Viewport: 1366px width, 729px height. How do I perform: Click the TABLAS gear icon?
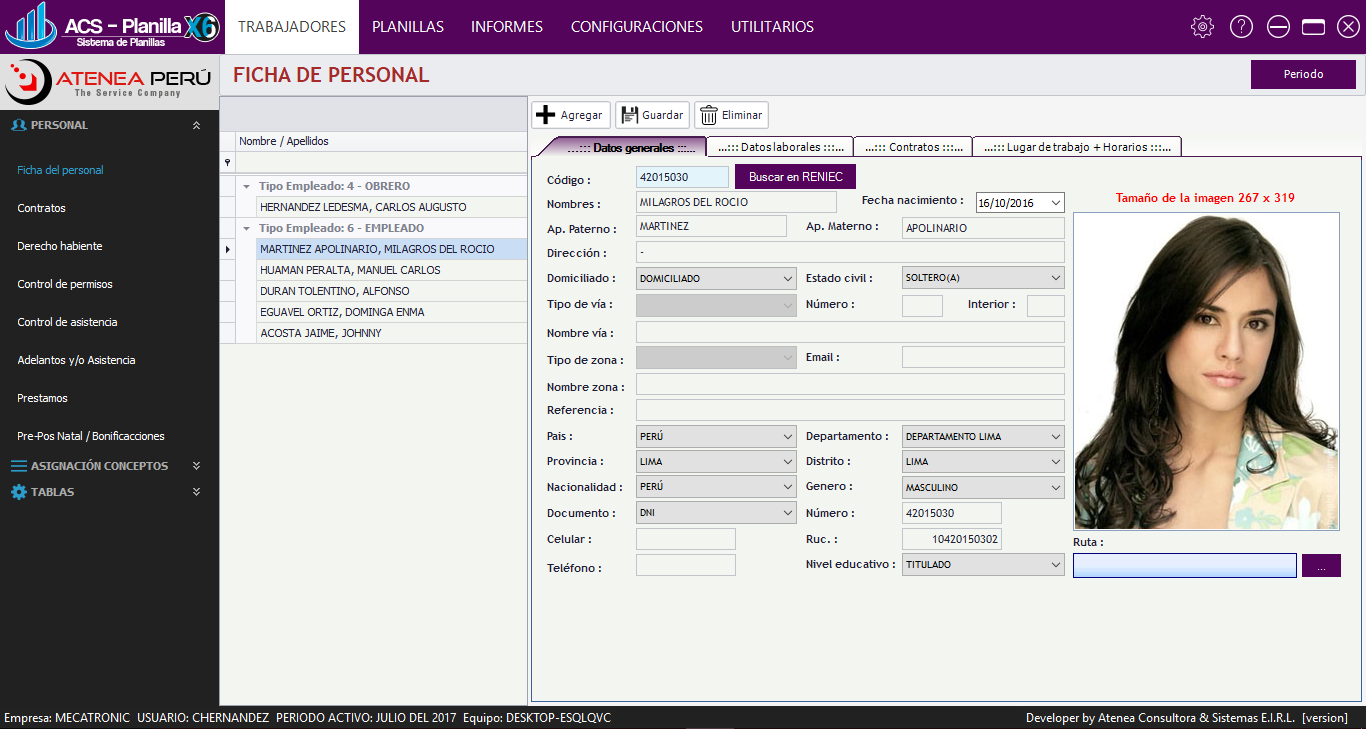[x=19, y=492]
